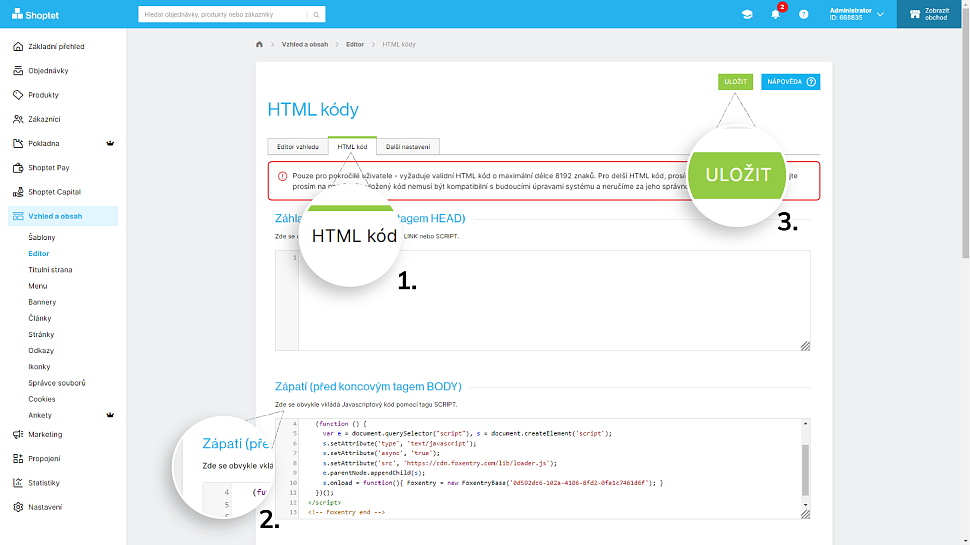Open the Menu submenu item
Viewport: 970px width, 545px height.
38,286
